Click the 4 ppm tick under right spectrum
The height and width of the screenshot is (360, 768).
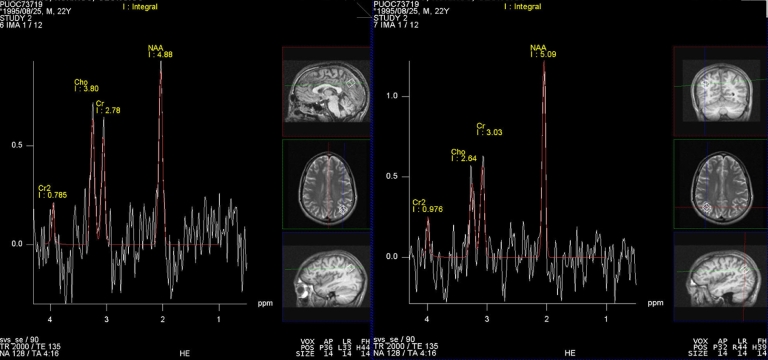click(427, 319)
